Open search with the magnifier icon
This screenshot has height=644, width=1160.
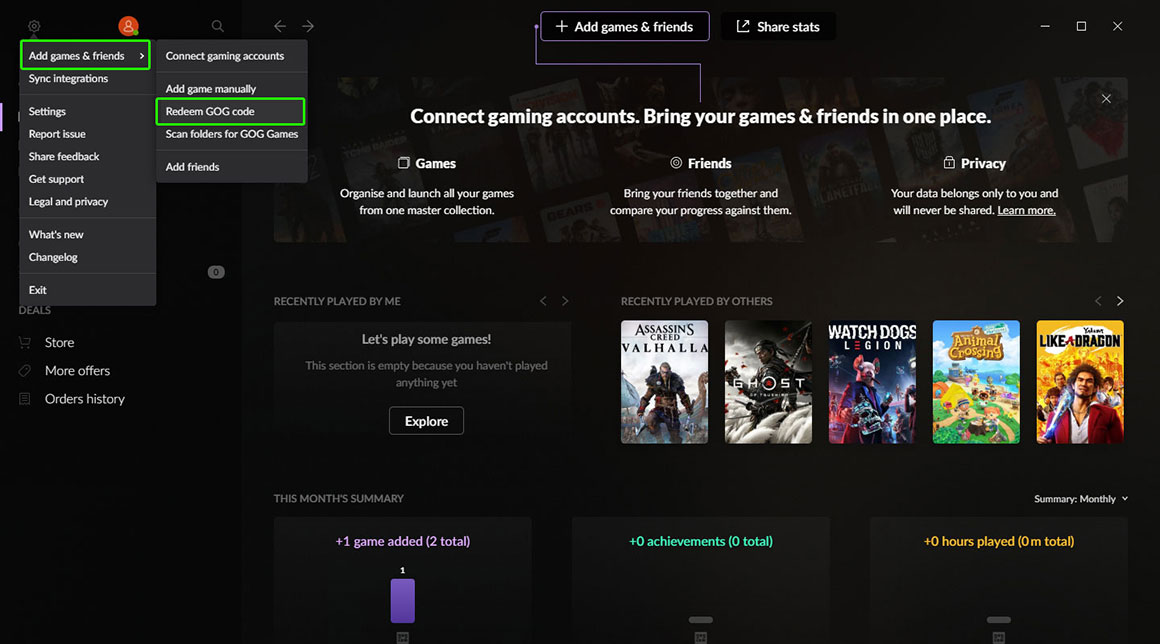216,25
